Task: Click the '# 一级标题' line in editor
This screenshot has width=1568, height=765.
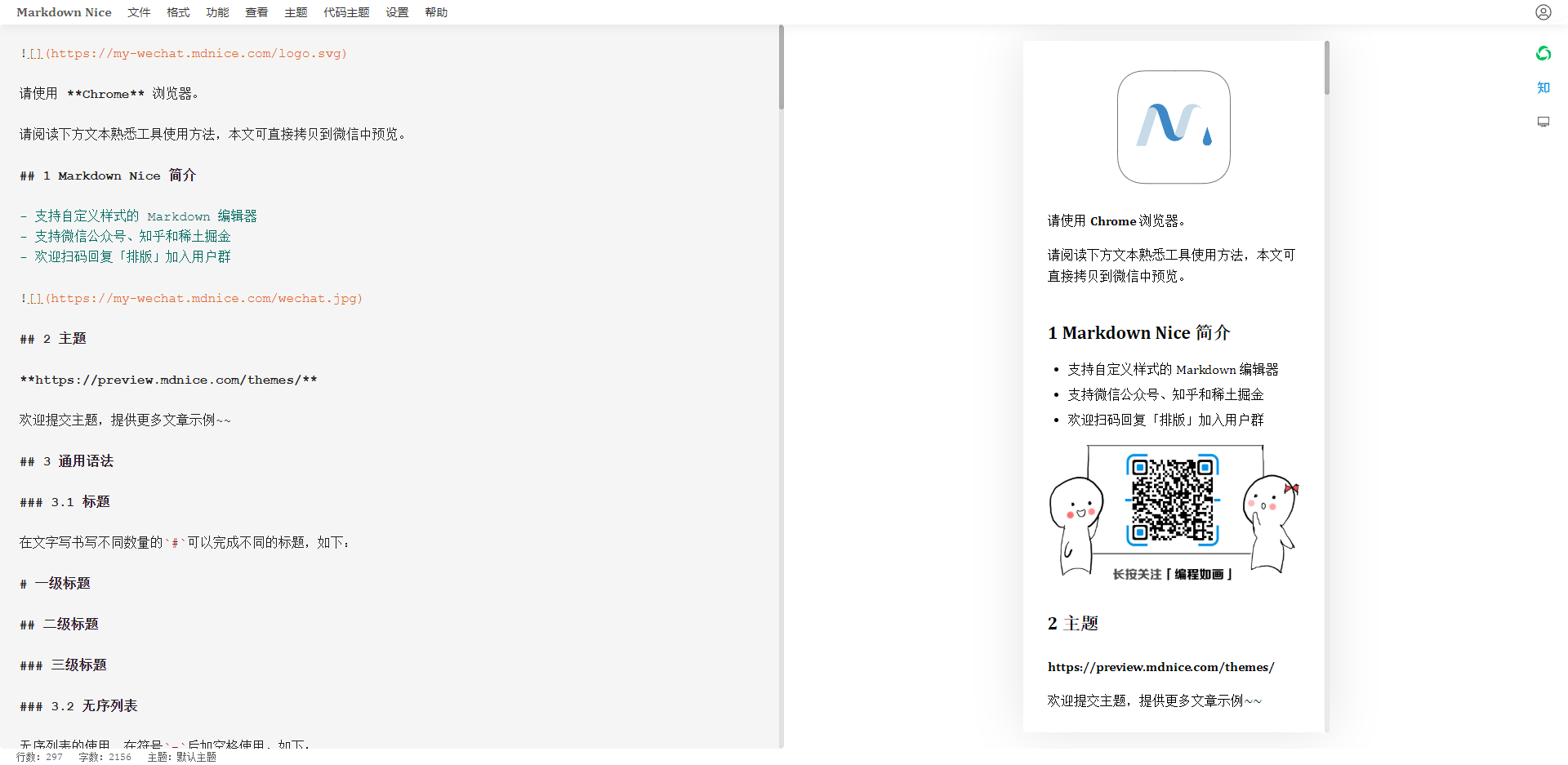Action: click(x=55, y=584)
